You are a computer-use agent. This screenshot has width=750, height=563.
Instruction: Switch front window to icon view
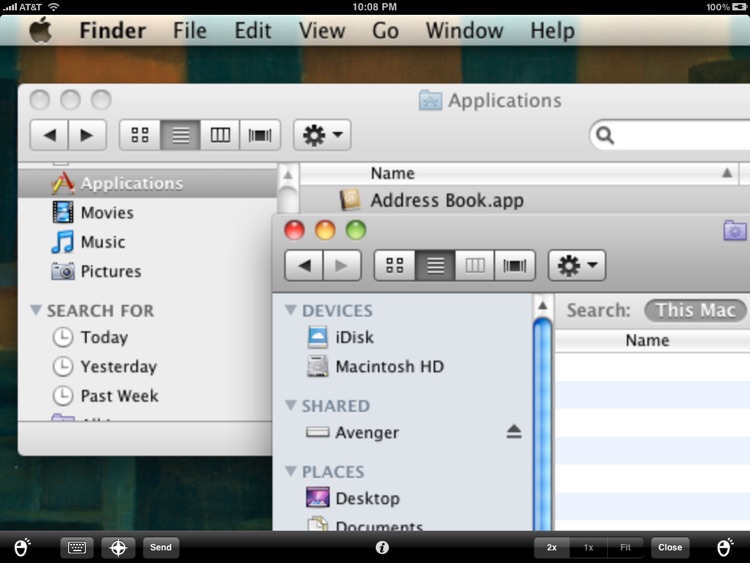(x=395, y=265)
